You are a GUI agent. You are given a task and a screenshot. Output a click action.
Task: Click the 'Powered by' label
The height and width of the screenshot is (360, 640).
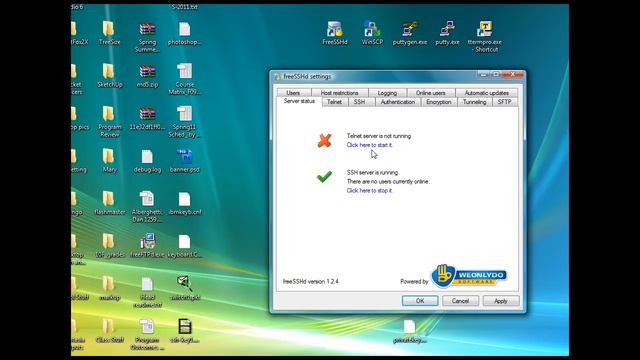414,282
